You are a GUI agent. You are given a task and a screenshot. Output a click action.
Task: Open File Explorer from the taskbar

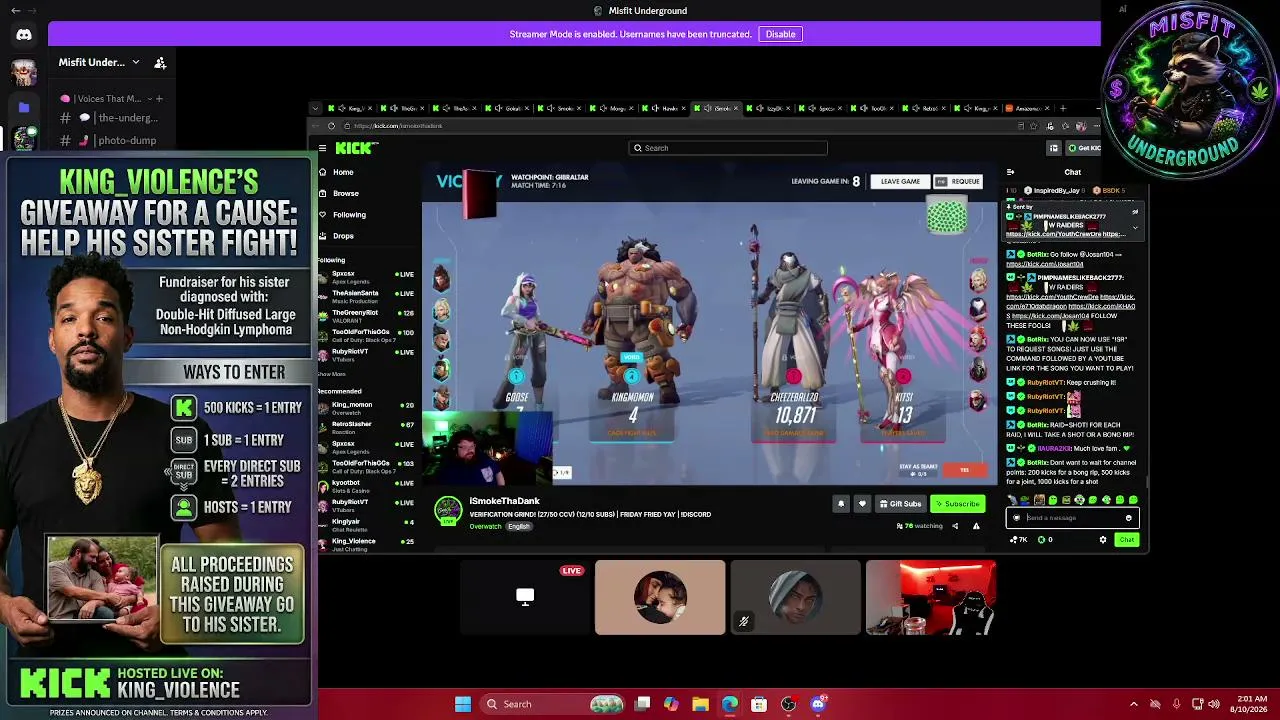coord(700,704)
